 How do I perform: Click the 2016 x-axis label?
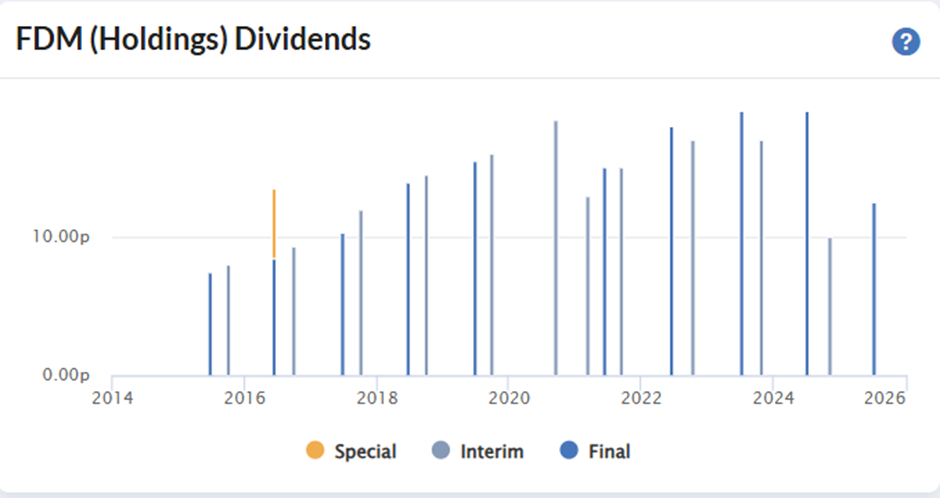click(245, 398)
